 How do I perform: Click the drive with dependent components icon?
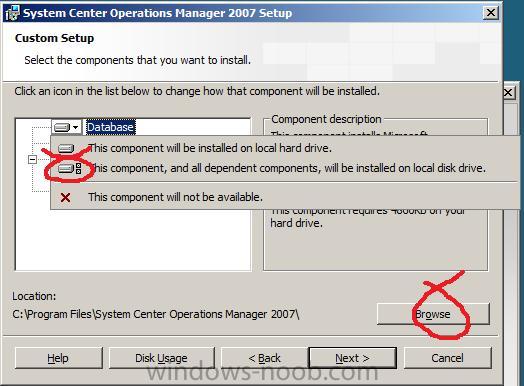[70, 168]
